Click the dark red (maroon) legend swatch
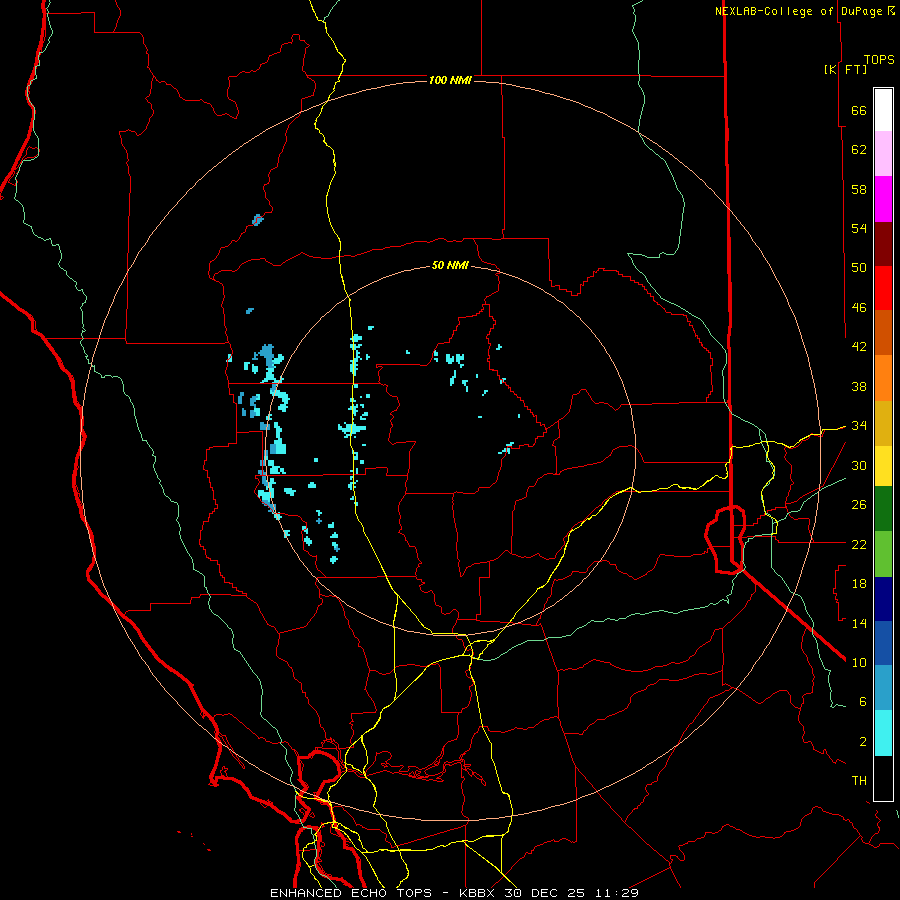Viewport: 900px width, 900px height. click(883, 245)
